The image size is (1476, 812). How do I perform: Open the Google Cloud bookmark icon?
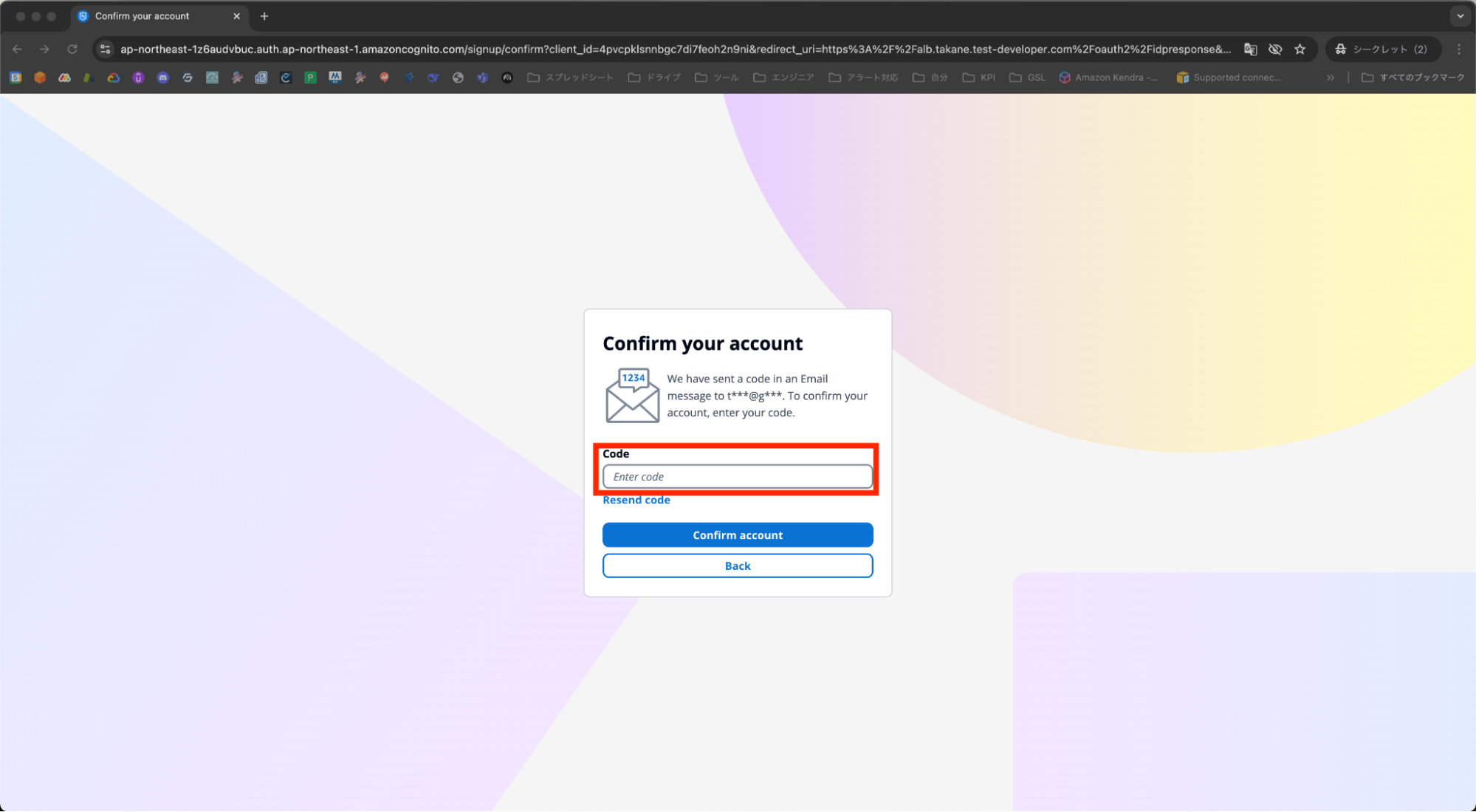tap(114, 78)
